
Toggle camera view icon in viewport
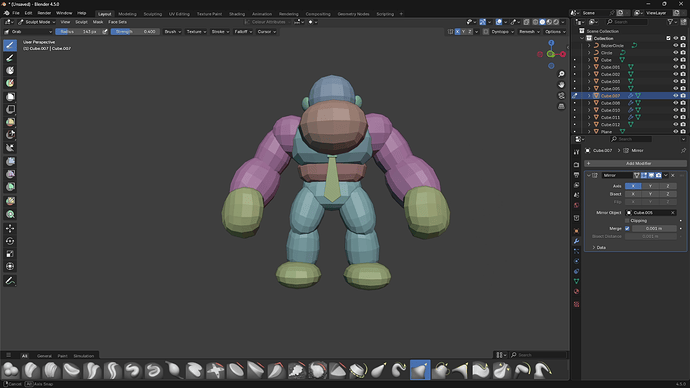click(x=561, y=95)
